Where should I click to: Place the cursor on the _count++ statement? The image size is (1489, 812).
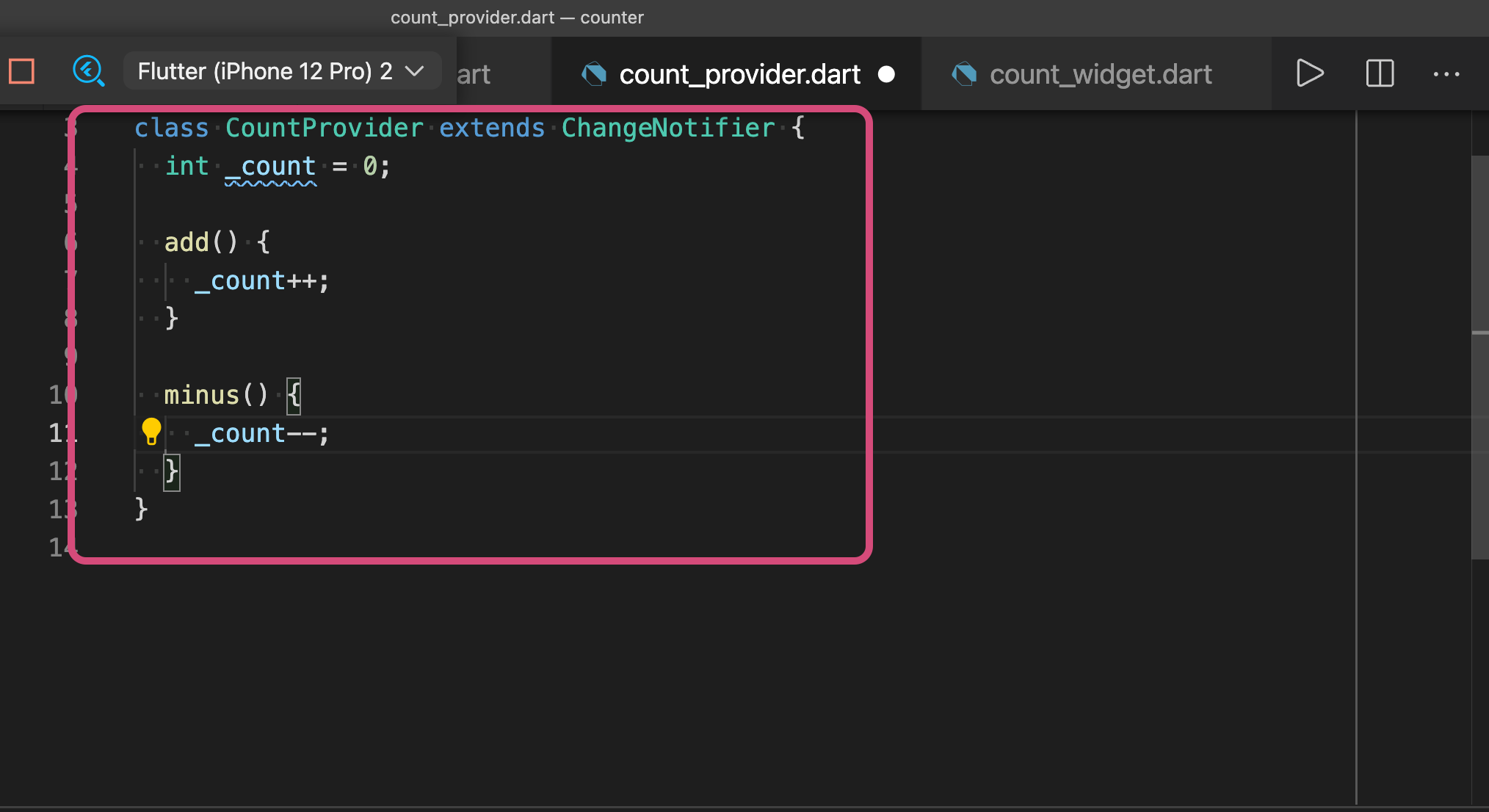tap(261, 280)
